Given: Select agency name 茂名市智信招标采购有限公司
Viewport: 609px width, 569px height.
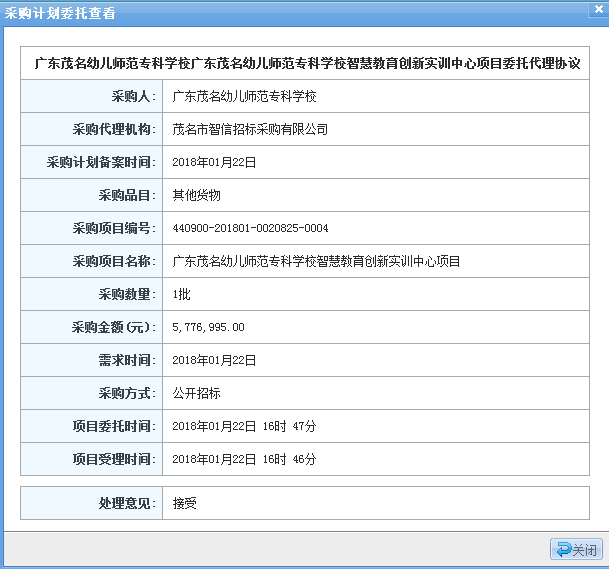Looking at the screenshot, I should pos(250,129).
